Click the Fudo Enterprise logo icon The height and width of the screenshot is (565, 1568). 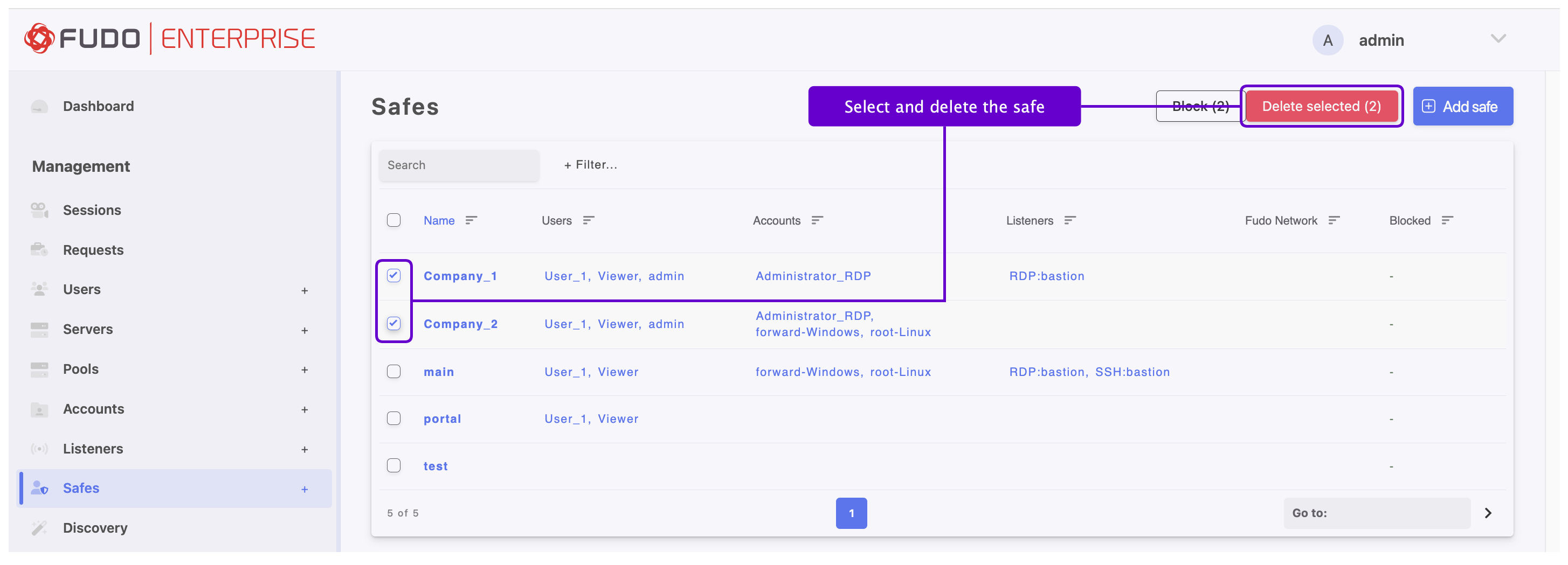(39, 39)
